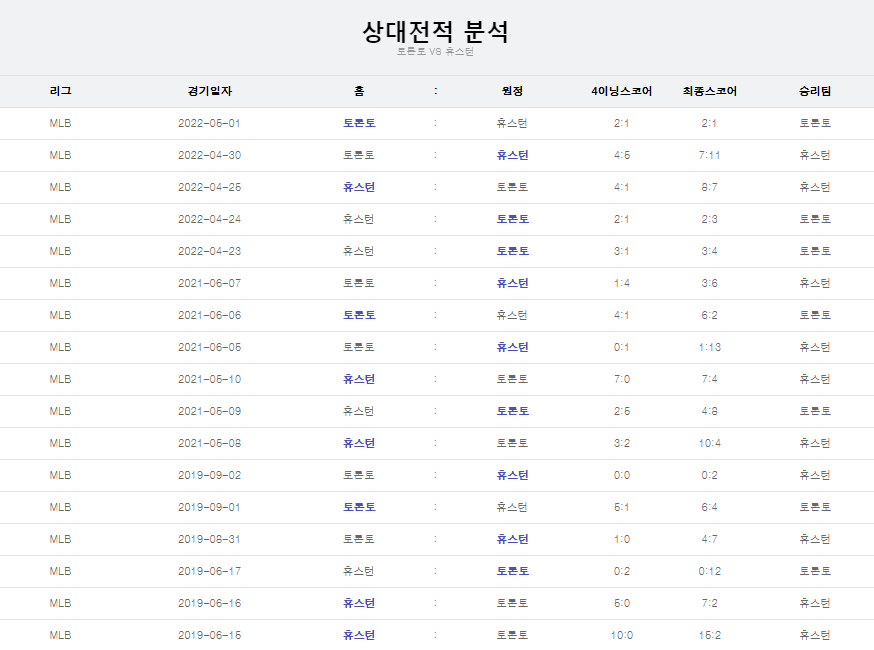Click winning team 토론토 in 2021-06-06 row
The width and height of the screenshot is (874, 650).
(x=815, y=316)
